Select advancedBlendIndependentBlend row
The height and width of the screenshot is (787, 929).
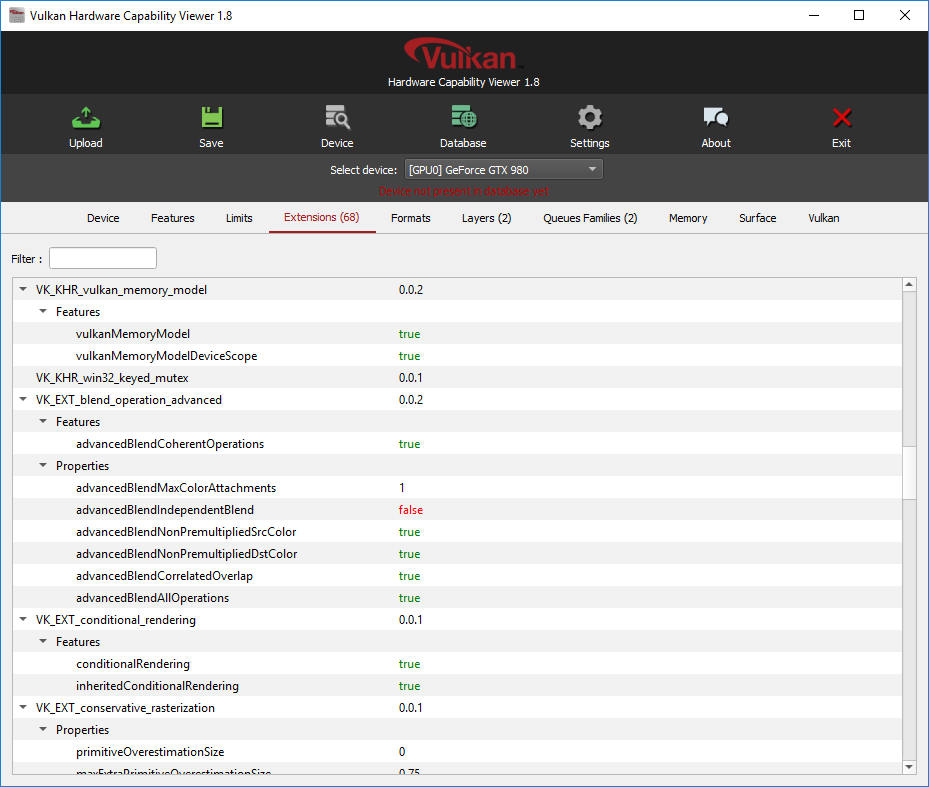coord(457,510)
